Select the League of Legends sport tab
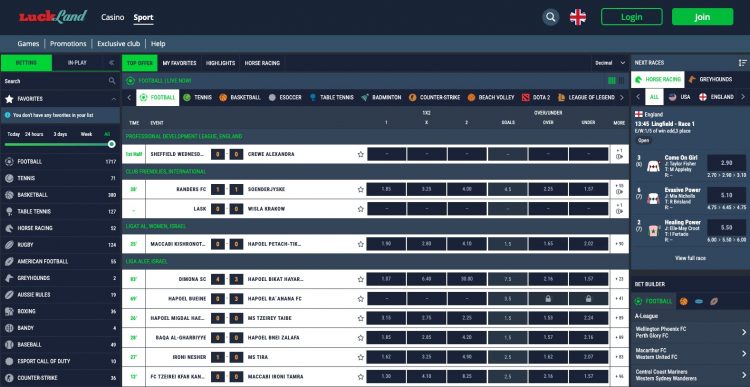 pyautogui.click(x=586, y=97)
